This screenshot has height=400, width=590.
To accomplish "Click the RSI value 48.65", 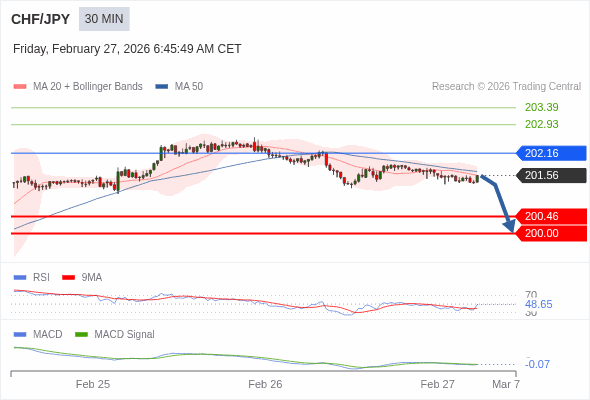I will (x=538, y=304).
